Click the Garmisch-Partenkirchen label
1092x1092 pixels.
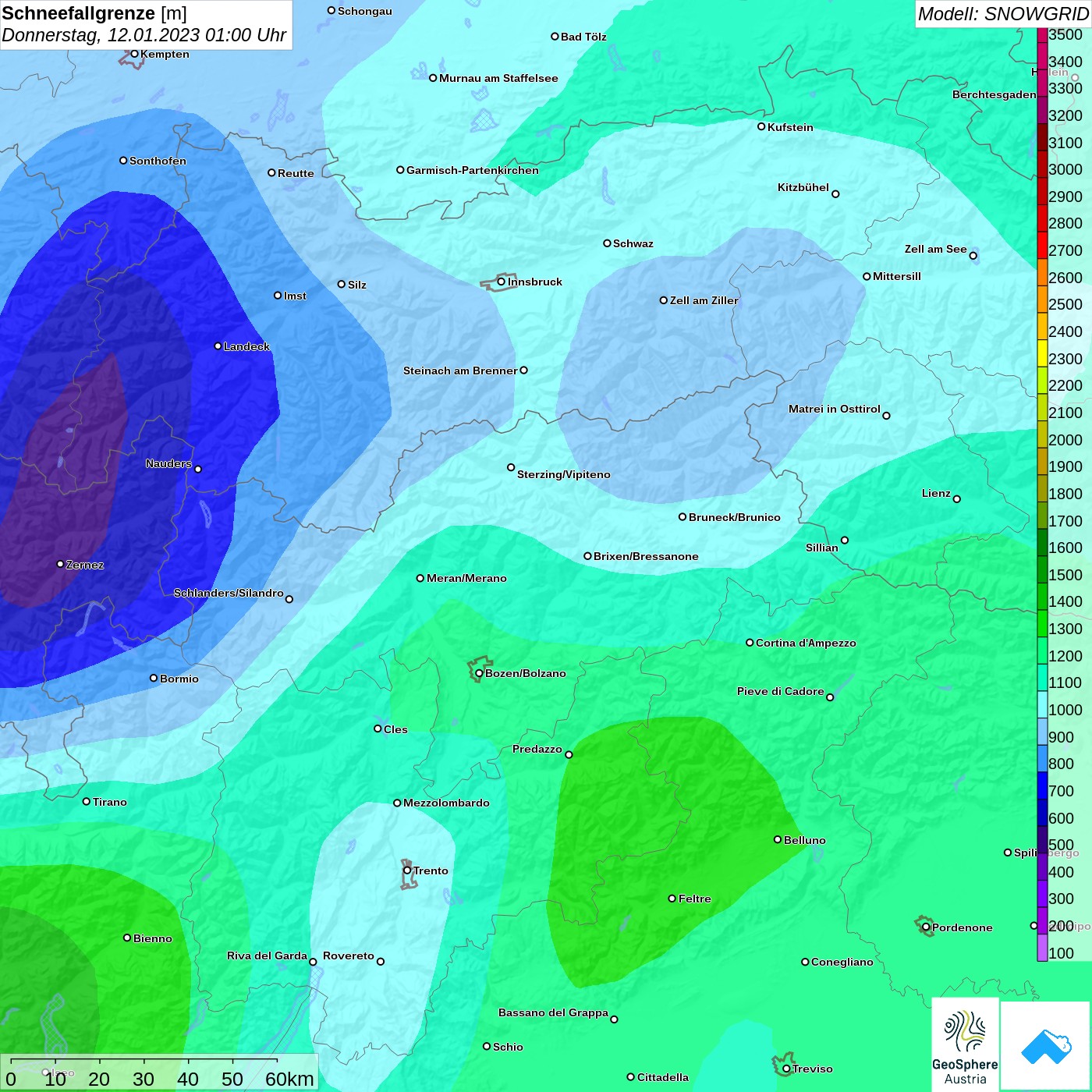[x=473, y=170]
